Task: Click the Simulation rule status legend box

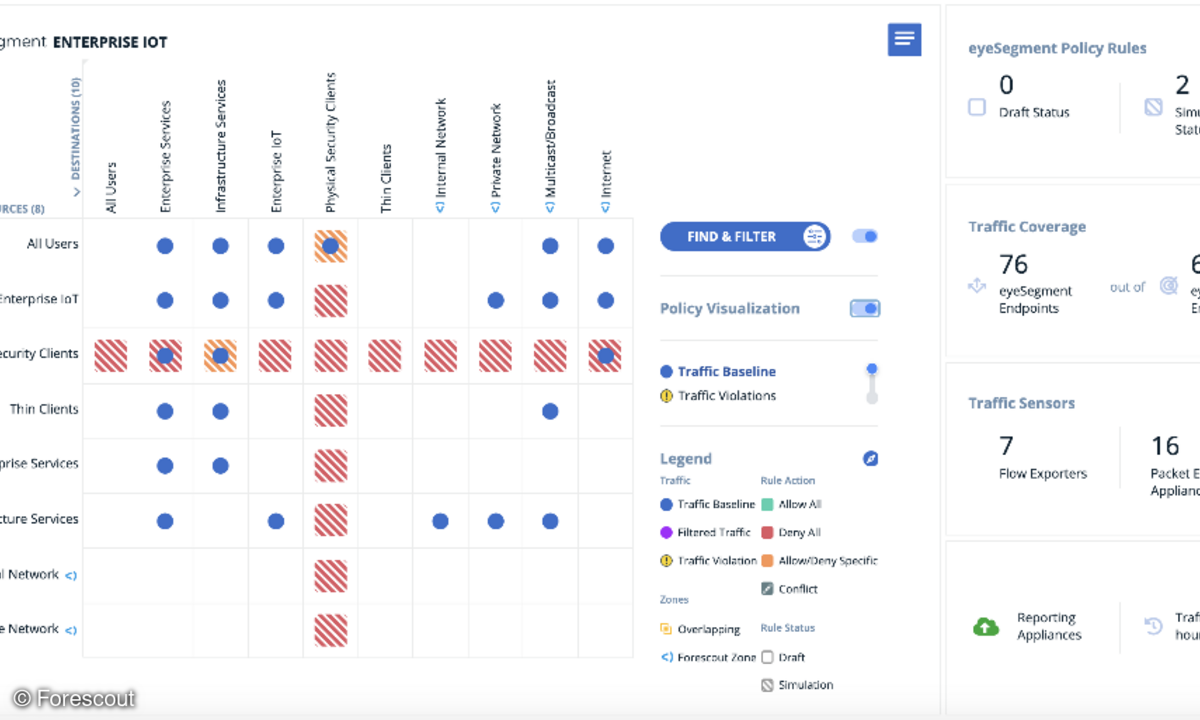Action: click(767, 685)
